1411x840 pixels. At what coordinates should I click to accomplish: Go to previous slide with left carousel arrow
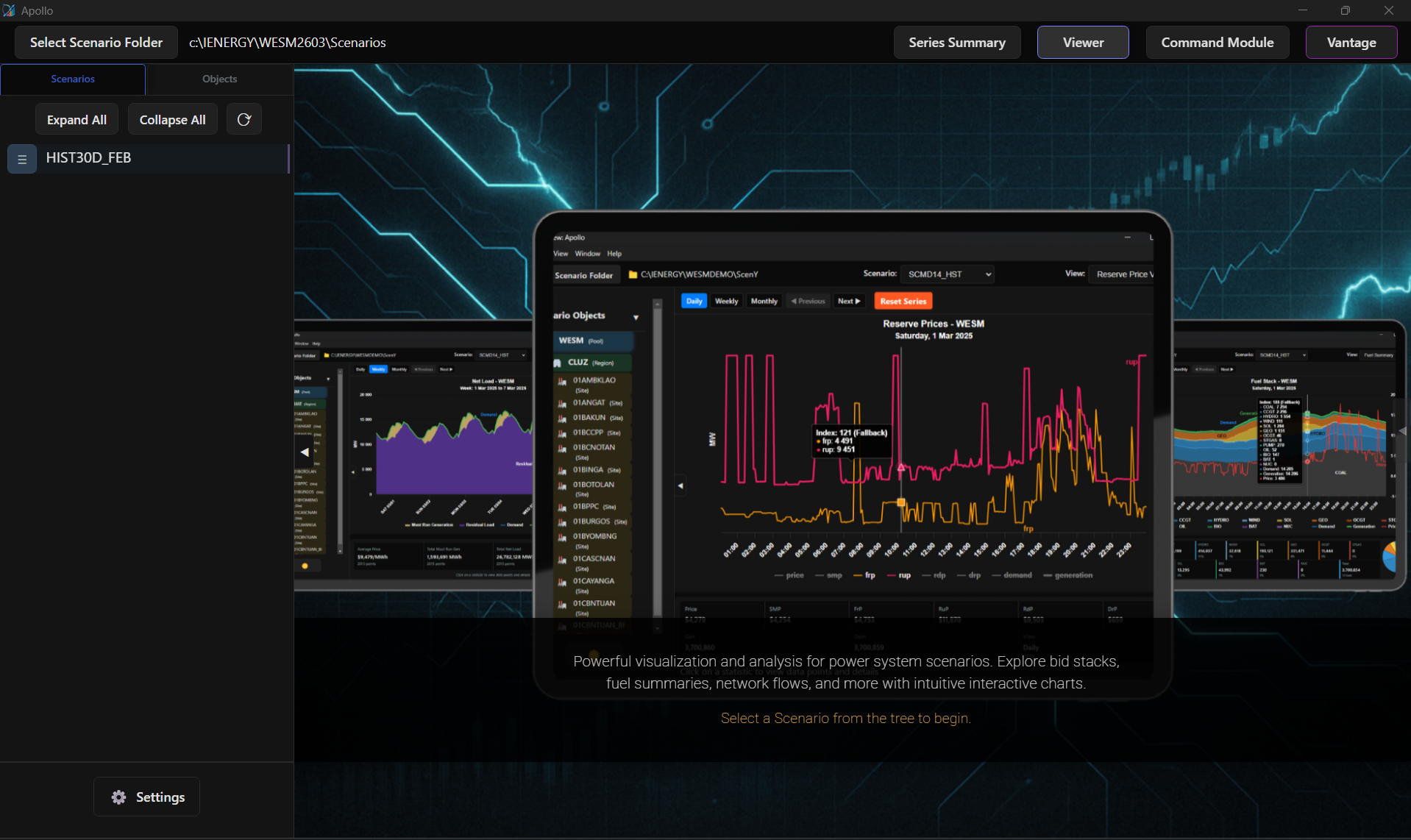coord(305,452)
